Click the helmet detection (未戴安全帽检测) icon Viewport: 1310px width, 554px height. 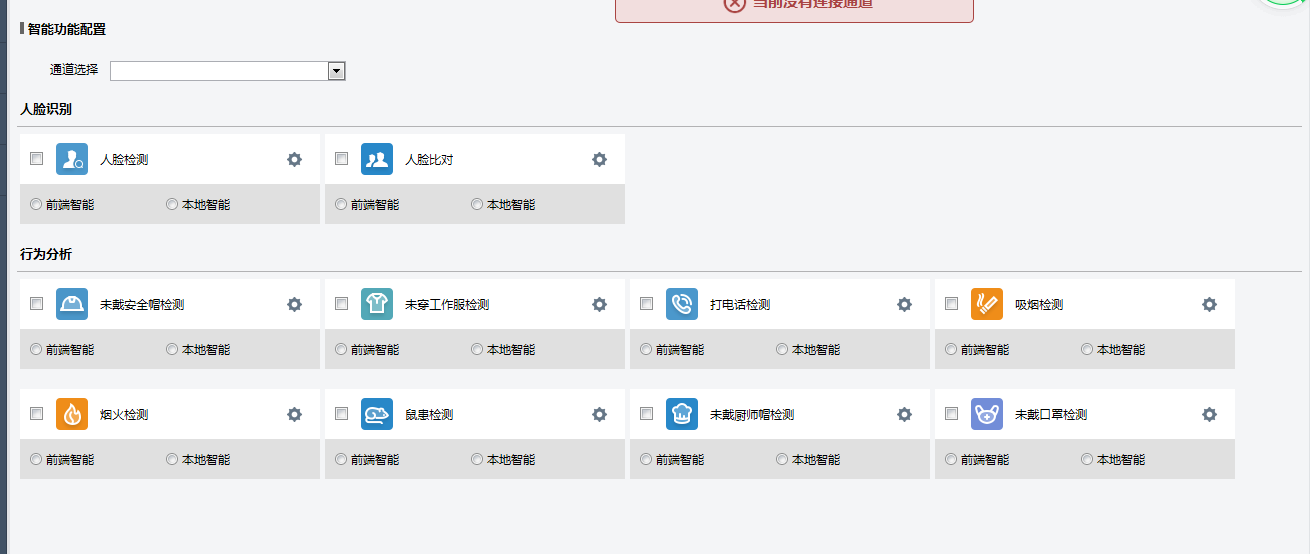click(x=72, y=305)
